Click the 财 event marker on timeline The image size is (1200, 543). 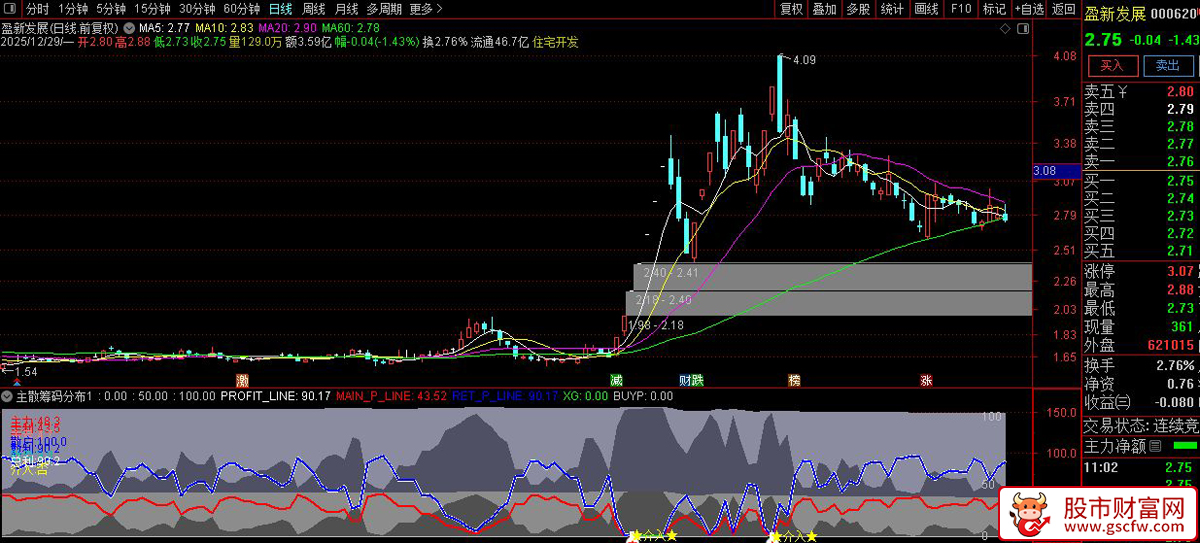point(685,381)
